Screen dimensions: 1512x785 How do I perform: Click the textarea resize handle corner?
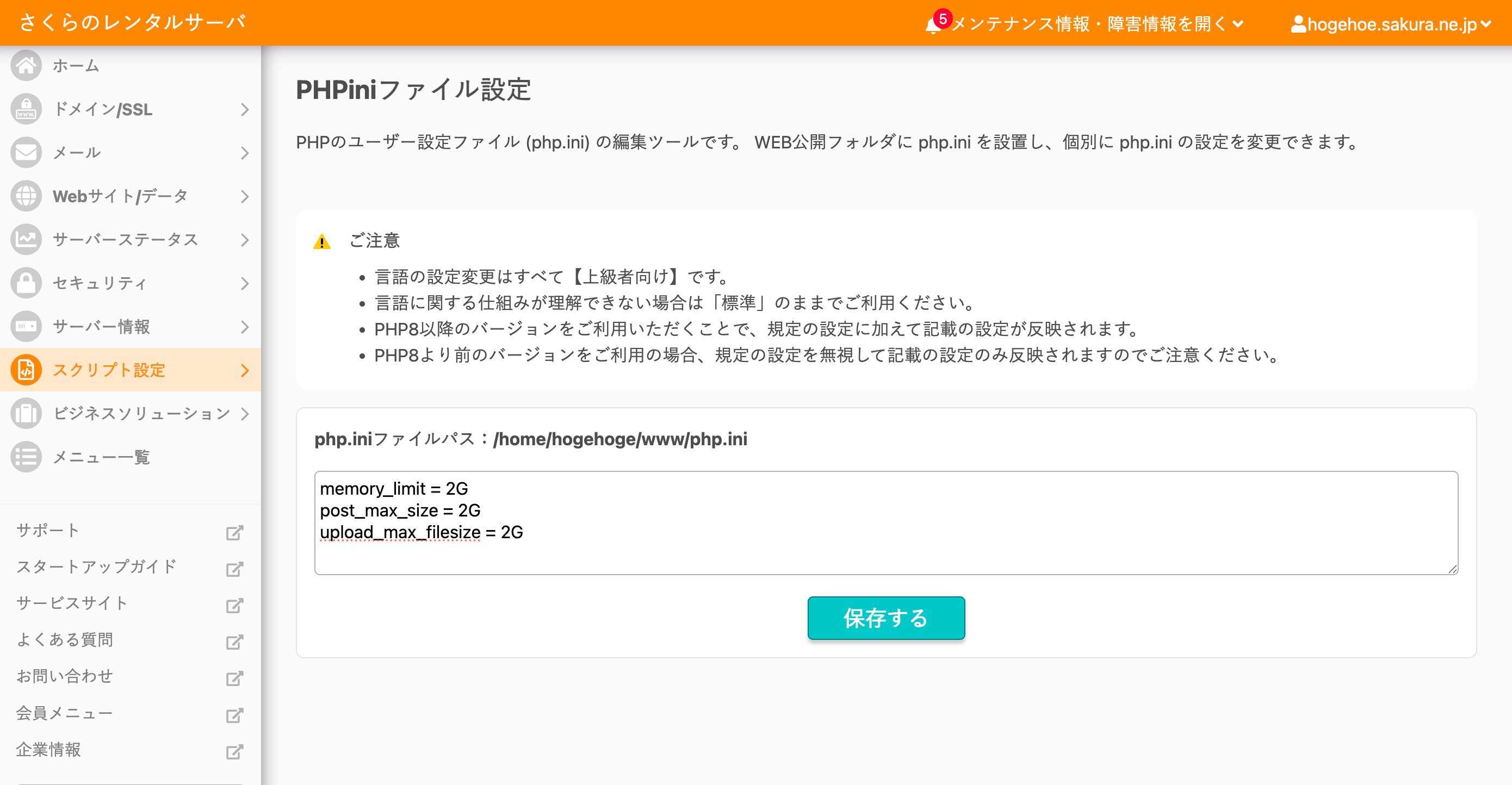pos(1452,569)
